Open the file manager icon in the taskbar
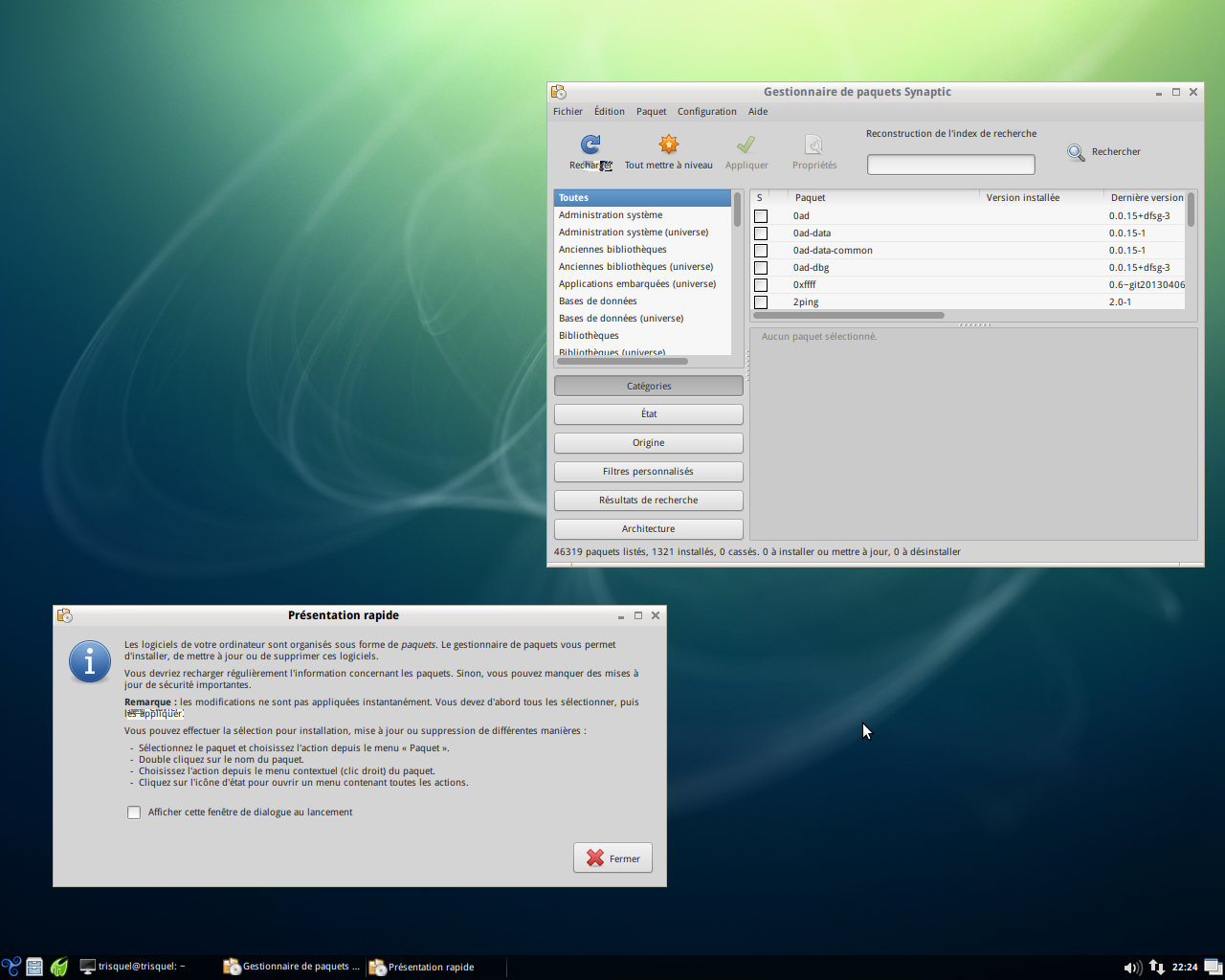 (x=34, y=967)
